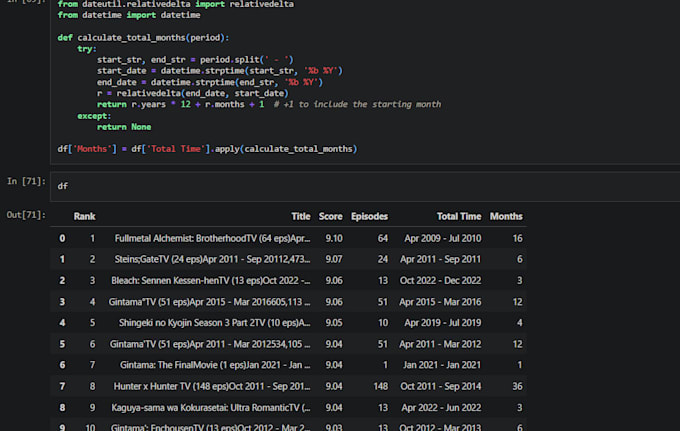Click the 'Apr 2011 - Sep 2011' cell
The height and width of the screenshot is (431, 680).
tap(441, 259)
